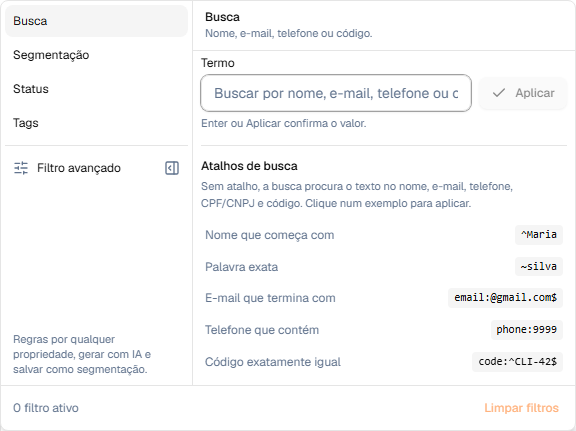Click the "Termo" field label
Image resolution: width=576 pixels, height=431 pixels.
pyautogui.click(x=217, y=63)
